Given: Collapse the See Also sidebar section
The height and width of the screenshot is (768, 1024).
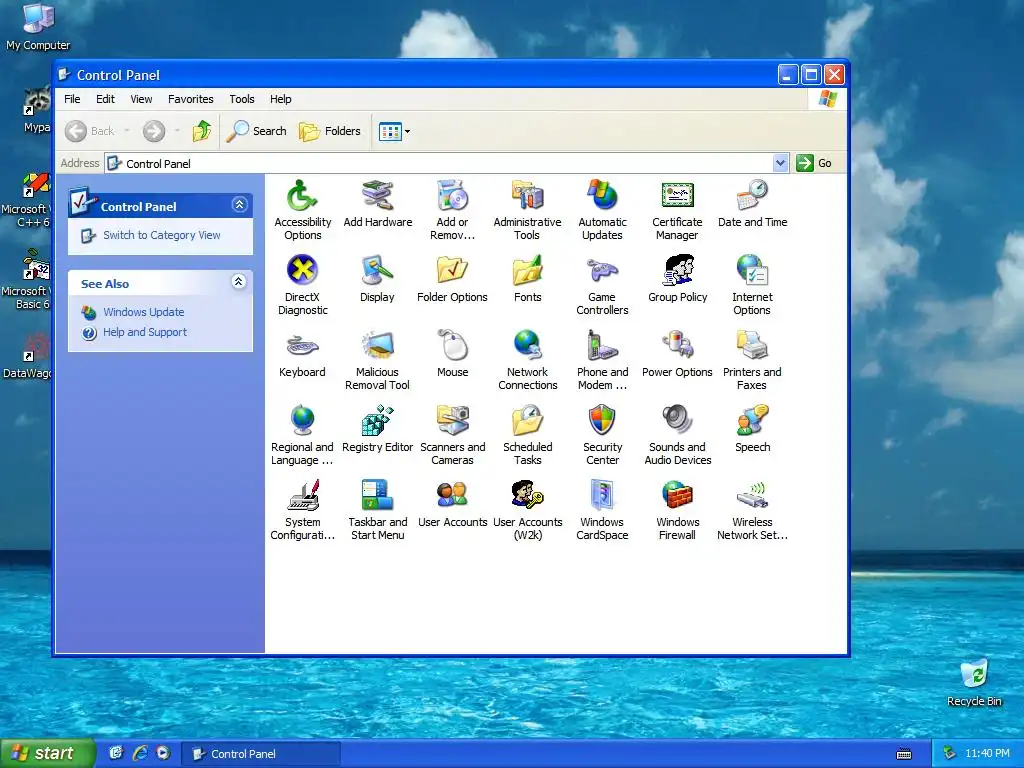Looking at the screenshot, I should [x=239, y=282].
